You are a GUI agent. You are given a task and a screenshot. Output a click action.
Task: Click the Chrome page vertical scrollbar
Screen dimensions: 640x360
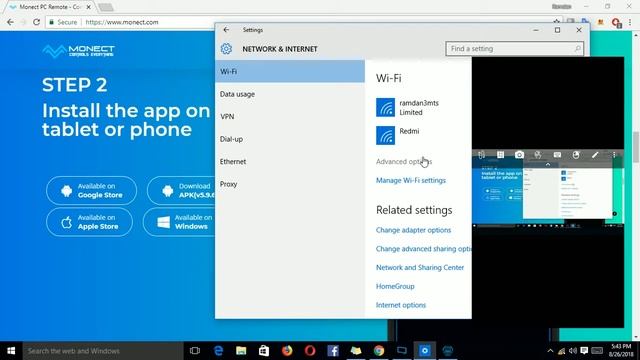[636, 147]
